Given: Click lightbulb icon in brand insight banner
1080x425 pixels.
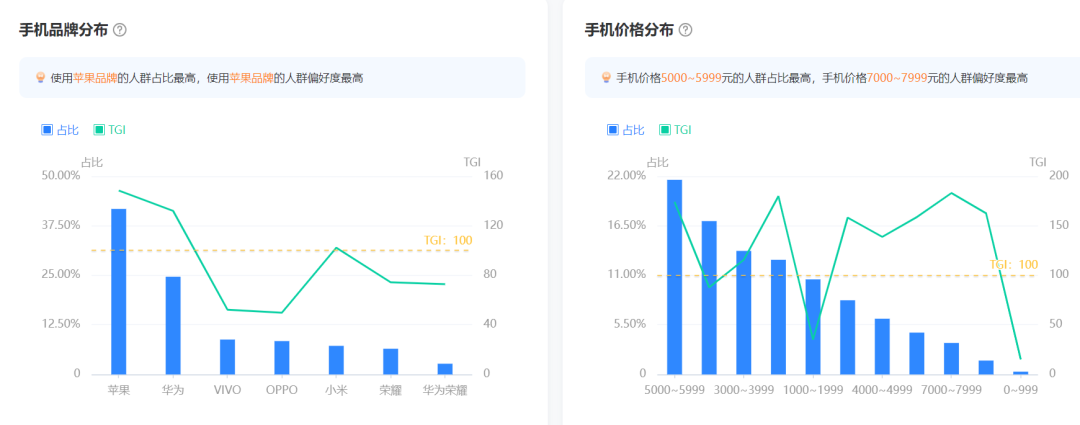Looking at the screenshot, I should coord(41,78).
